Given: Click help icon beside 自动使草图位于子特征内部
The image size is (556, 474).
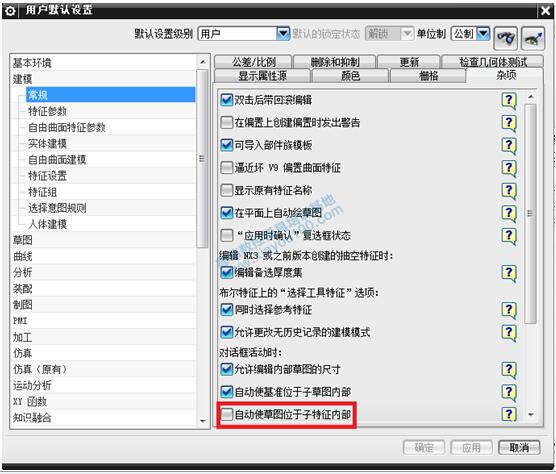Looking at the screenshot, I should (x=509, y=414).
